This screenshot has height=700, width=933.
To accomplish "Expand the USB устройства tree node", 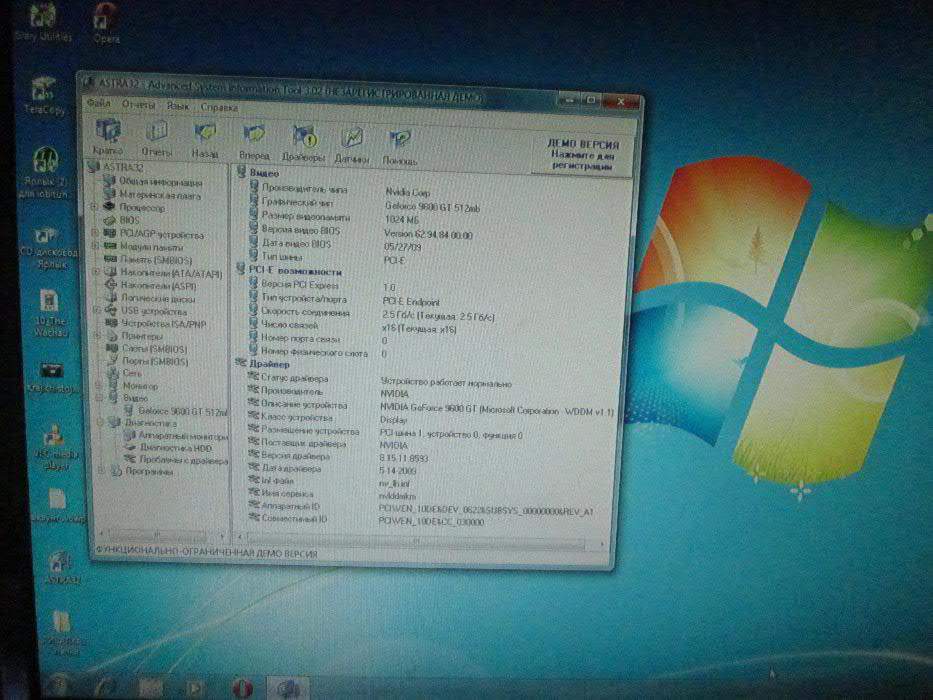I will point(96,310).
